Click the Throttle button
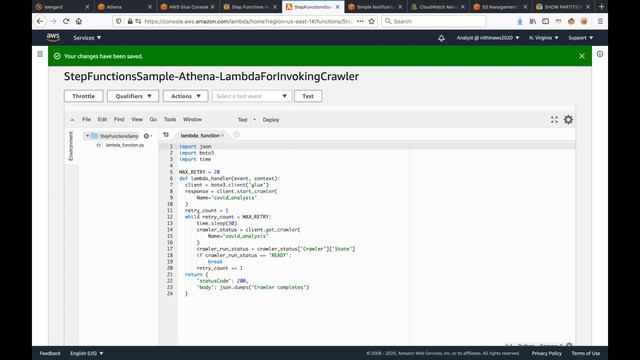This screenshot has height=360, width=640. click(x=83, y=96)
